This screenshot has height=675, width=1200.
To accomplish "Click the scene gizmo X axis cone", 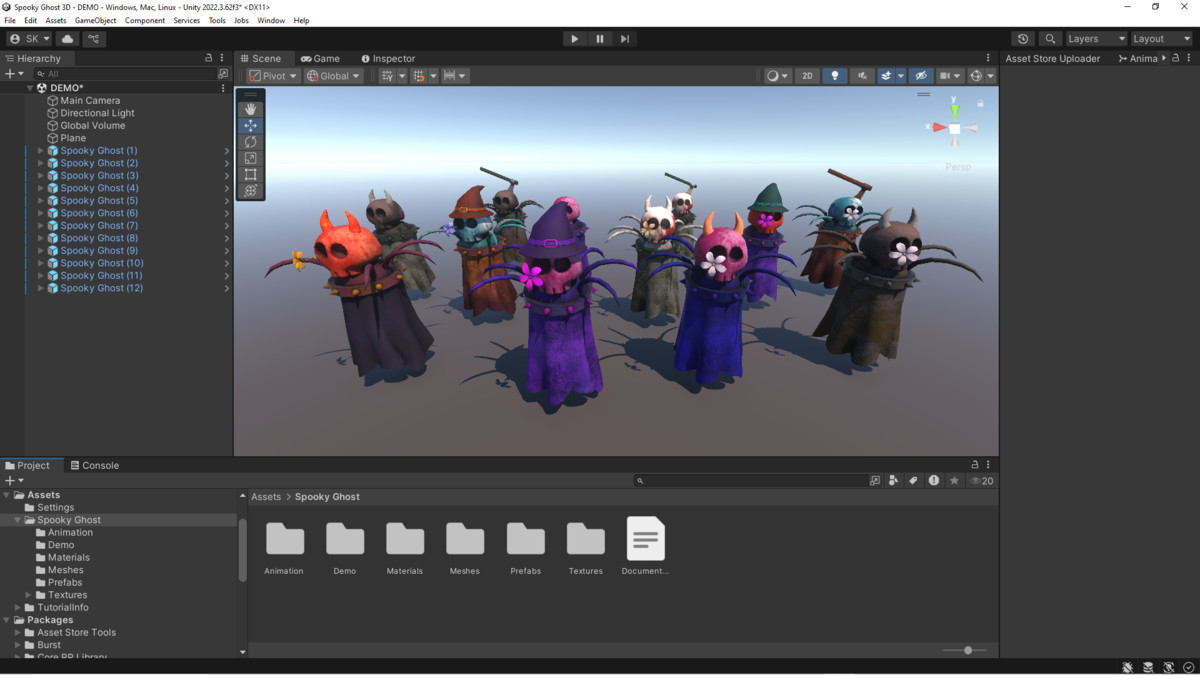I will point(938,128).
